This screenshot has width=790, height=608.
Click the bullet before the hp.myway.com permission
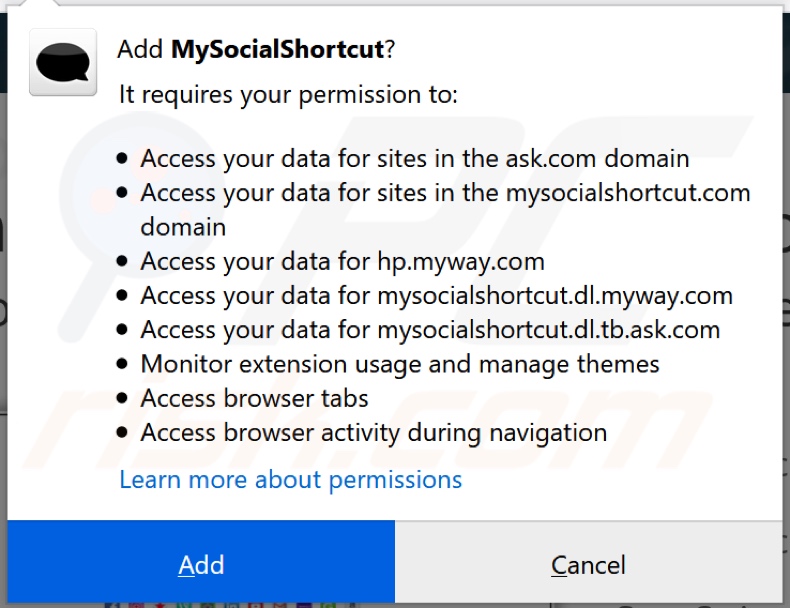(x=123, y=263)
